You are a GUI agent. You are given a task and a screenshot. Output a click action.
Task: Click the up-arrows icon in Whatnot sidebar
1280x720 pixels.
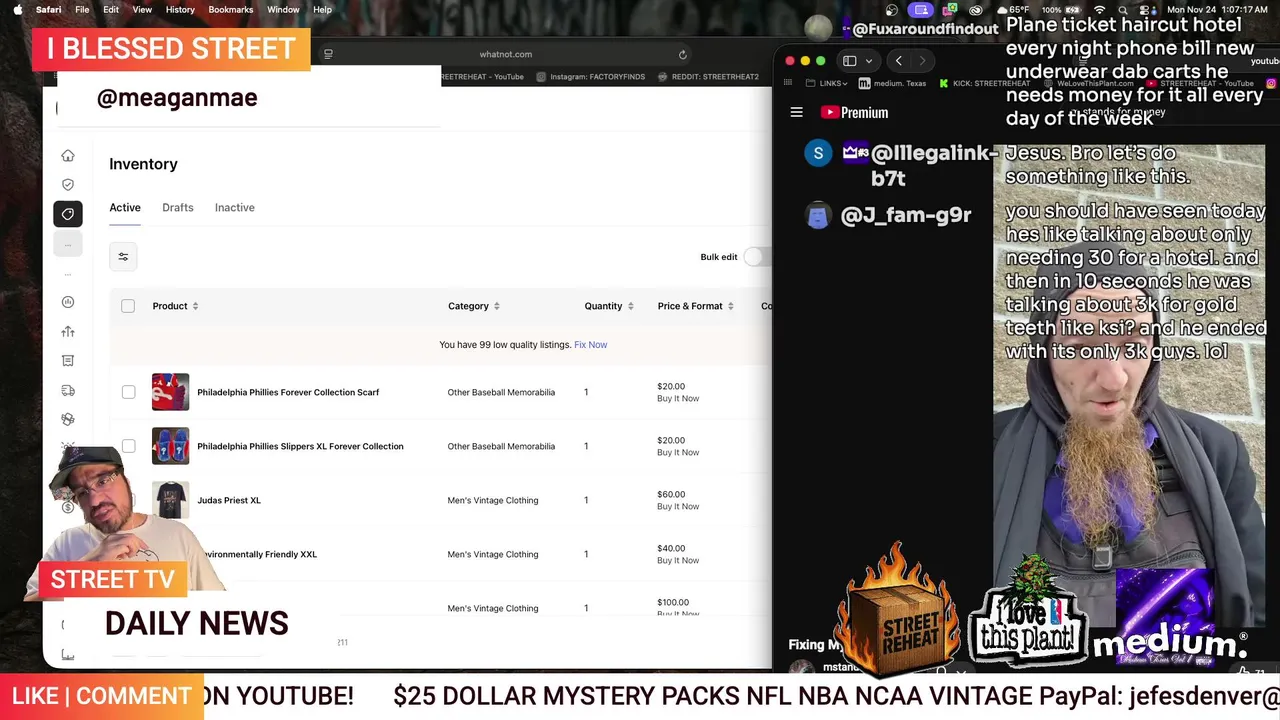[x=68, y=332]
